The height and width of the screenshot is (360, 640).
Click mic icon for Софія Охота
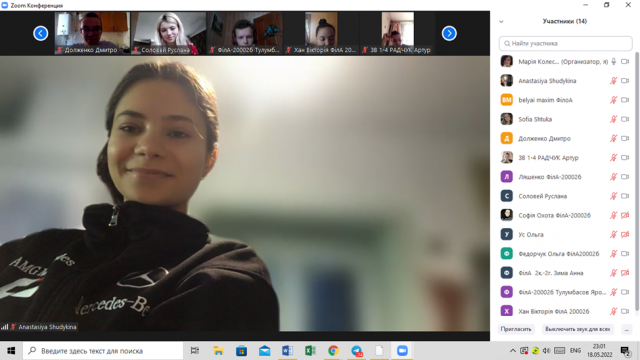click(613, 215)
